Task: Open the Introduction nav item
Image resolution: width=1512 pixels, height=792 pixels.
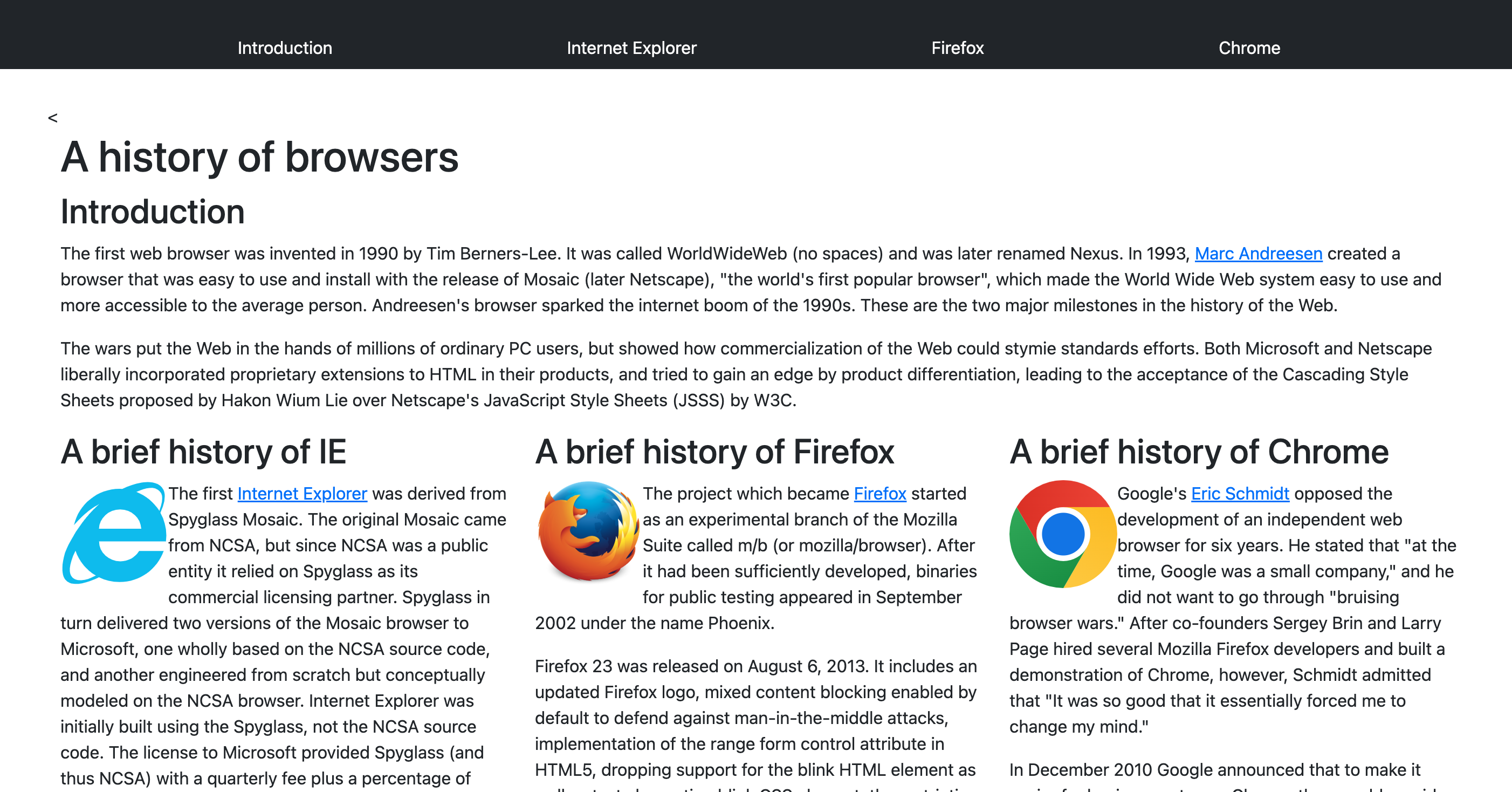Action: point(285,47)
